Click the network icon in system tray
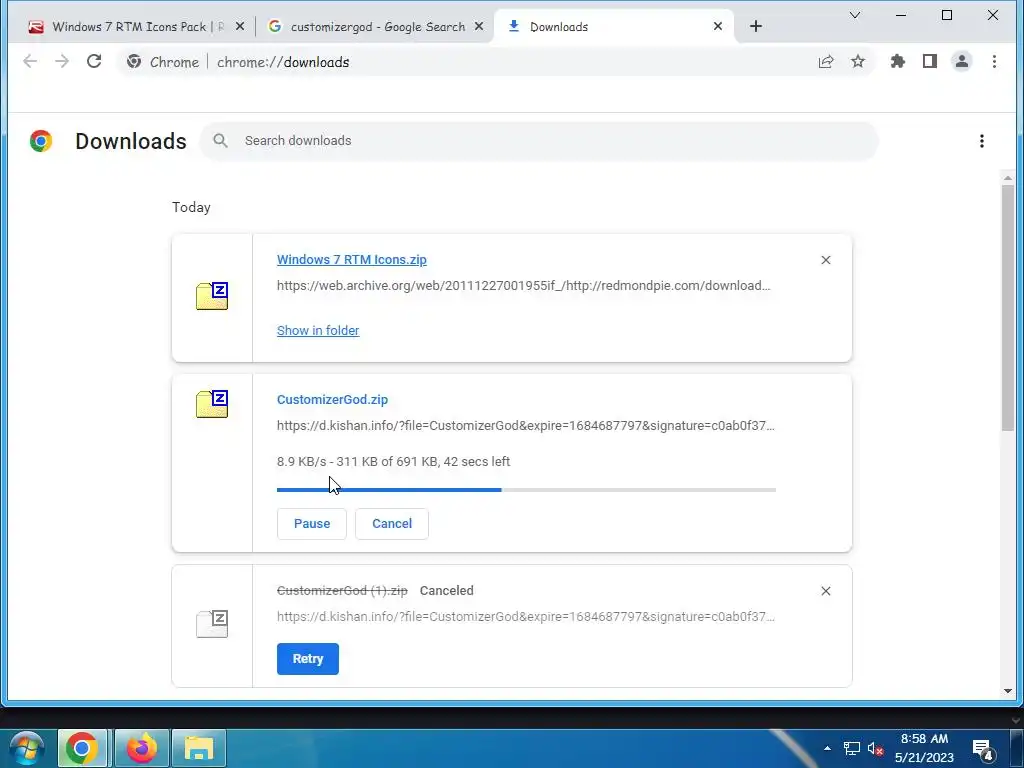This screenshot has height=768, width=1024. coord(851,748)
